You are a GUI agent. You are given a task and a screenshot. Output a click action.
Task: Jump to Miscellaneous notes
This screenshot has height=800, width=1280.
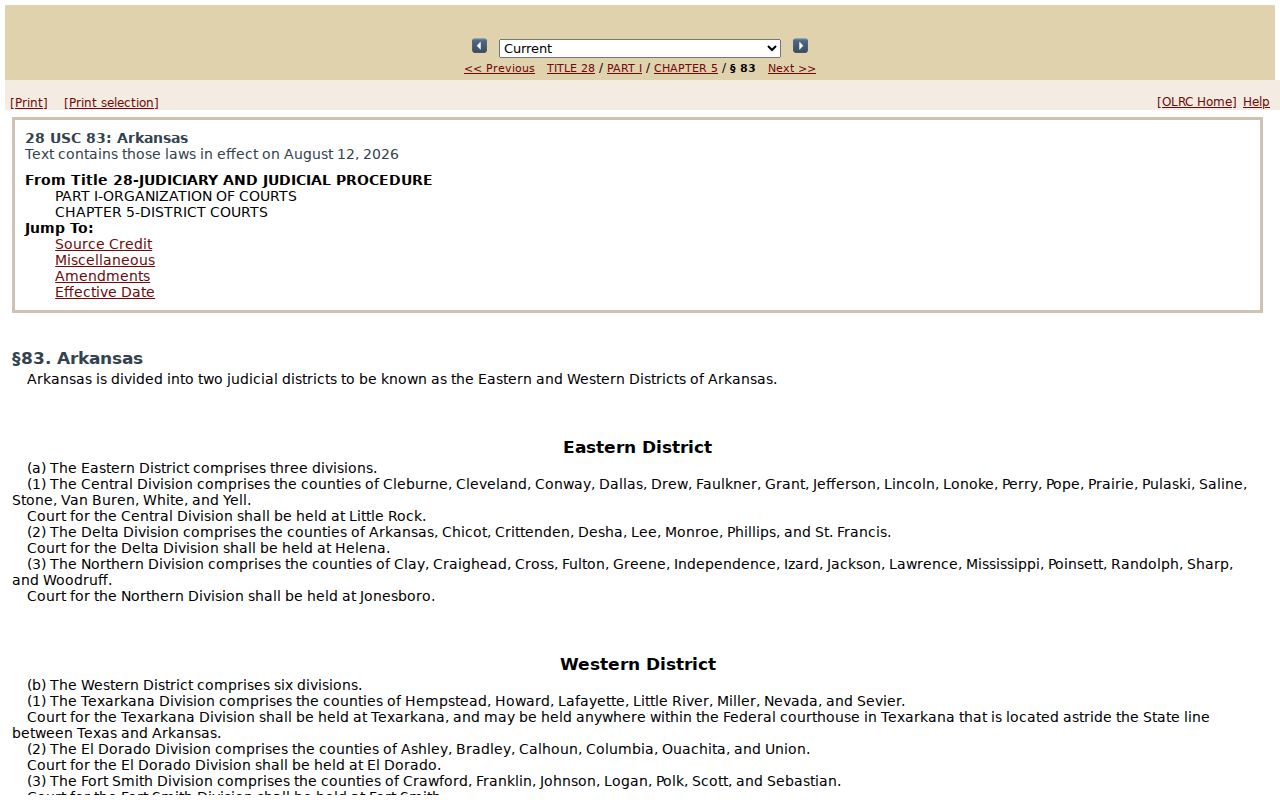coord(105,260)
